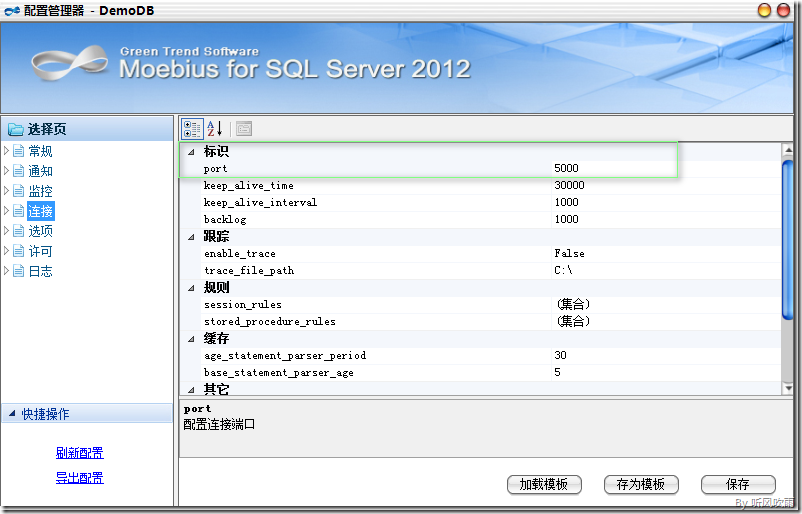Image resolution: width=802 pixels, height=514 pixels.
Task: Open the 监控 settings page
Action: tap(40, 191)
